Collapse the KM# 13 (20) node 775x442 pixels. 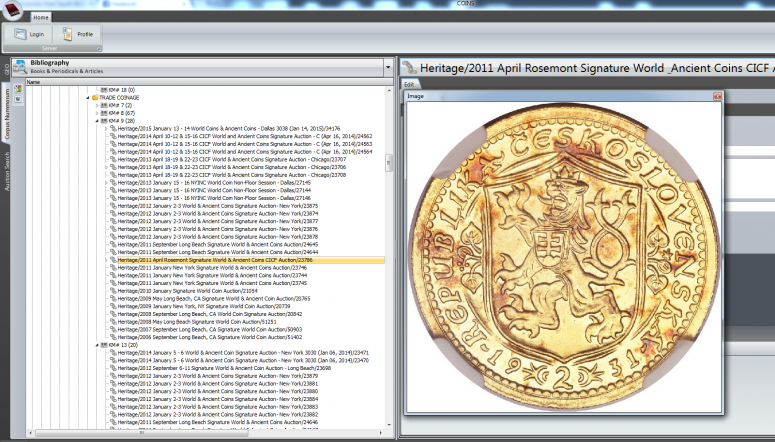[97, 345]
